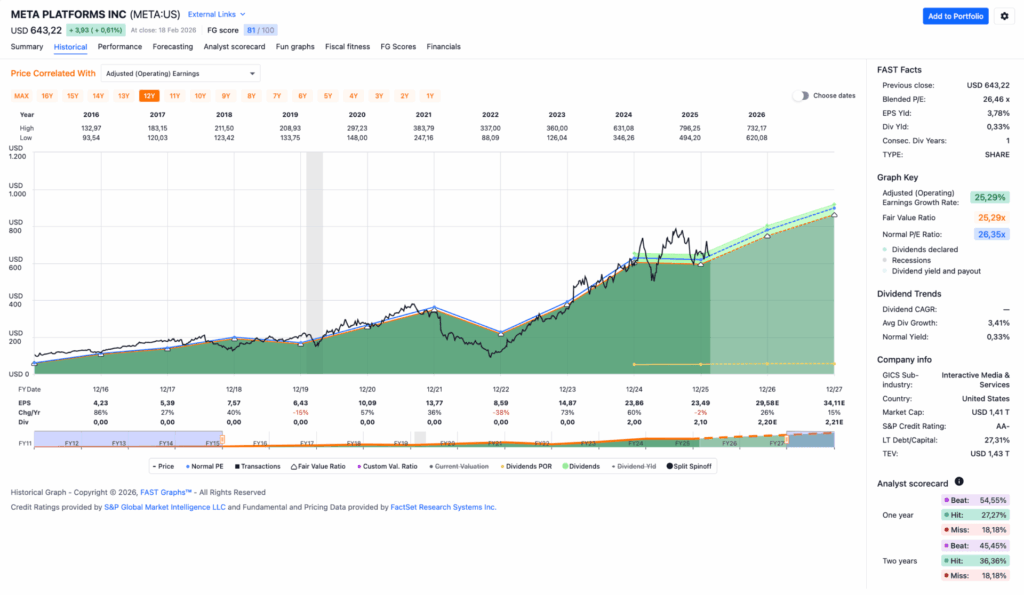Enable the Choose dates switch
Image resolution: width=1024 pixels, height=595 pixels.
801,96
